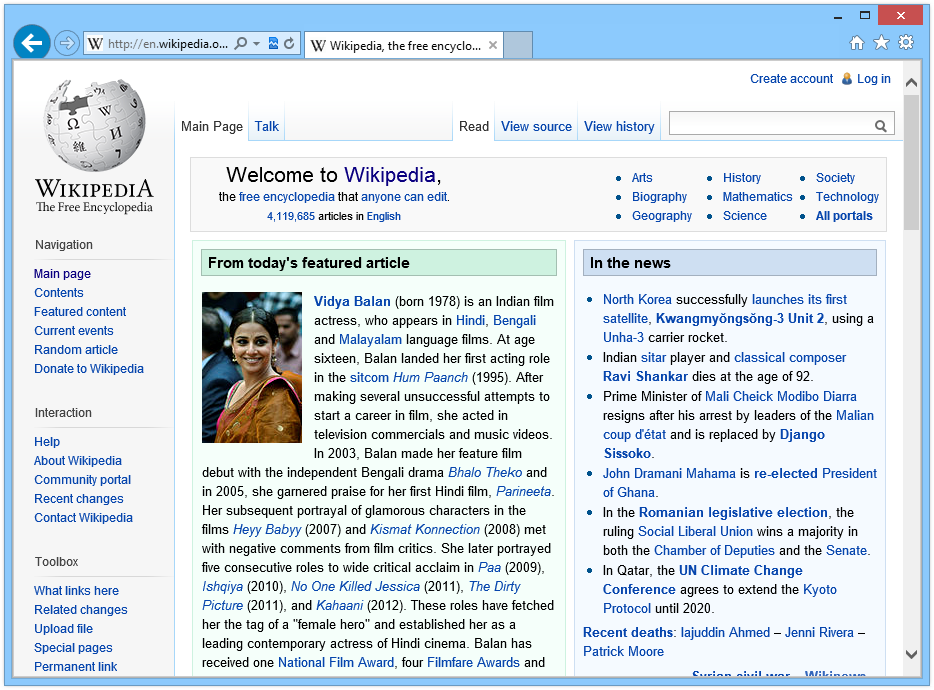Open the browser Home icon
The height and width of the screenshot is (690, 934).
click(x=857, y=43)
